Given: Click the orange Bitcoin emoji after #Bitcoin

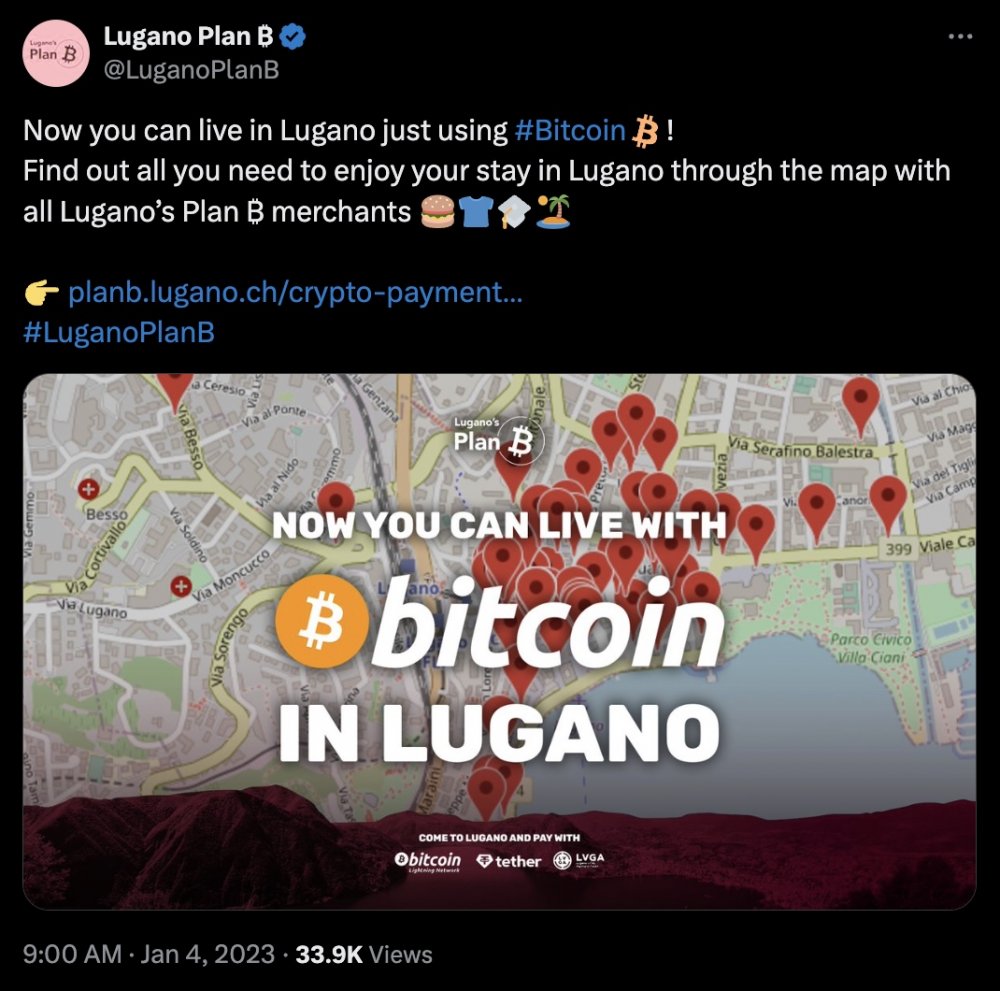Looking at the screenshot, I should [x=644, y=131].
